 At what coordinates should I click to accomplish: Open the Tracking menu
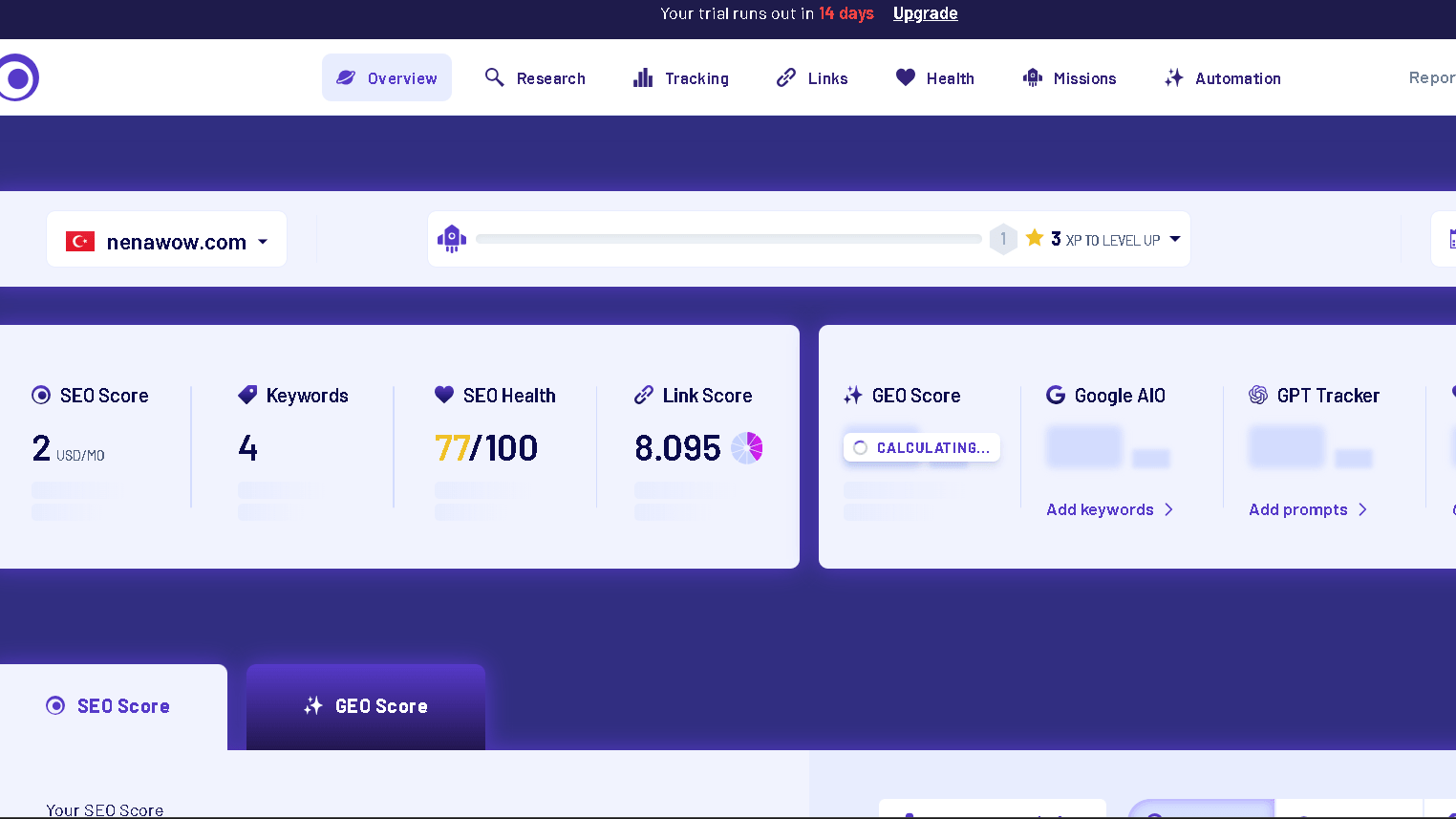tap(681, 77)
